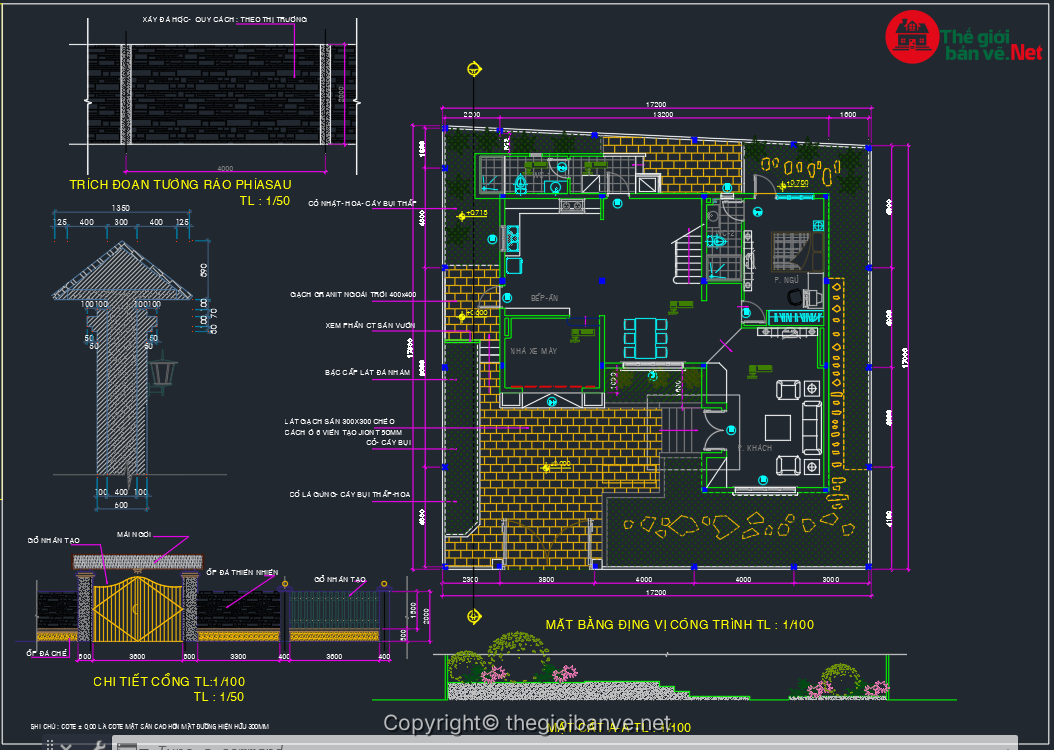The height and width of the screenshot is (750, 1054).
Task: Click the 'MÁI NGÓI' annotation label
Action: (x=133, y=535)
